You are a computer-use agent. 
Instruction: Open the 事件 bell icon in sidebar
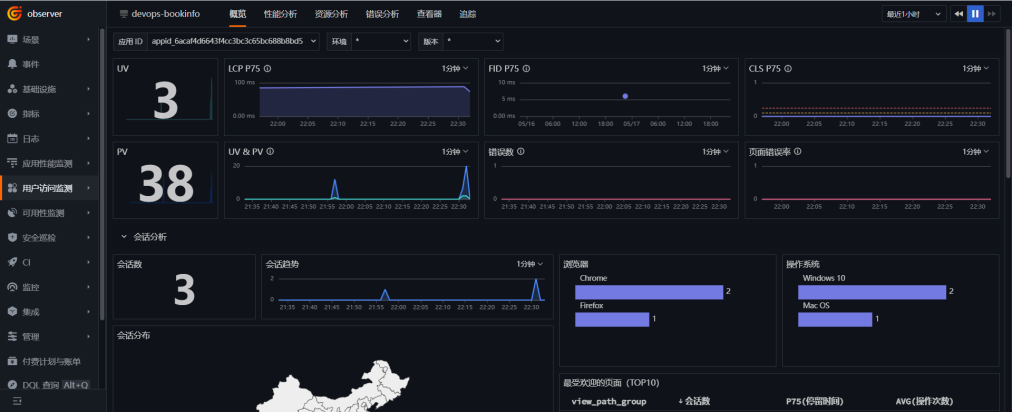(x=12, y=64)
